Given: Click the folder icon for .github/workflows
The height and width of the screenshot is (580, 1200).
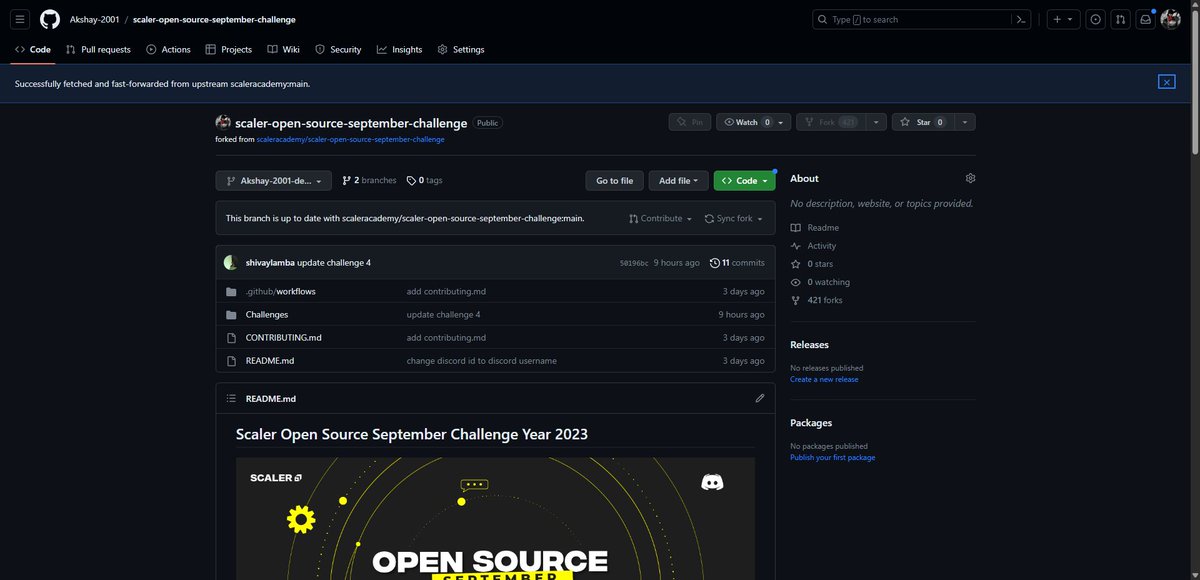Looking at the screenshot, I should pyautogui.click(x=232, y=291).
